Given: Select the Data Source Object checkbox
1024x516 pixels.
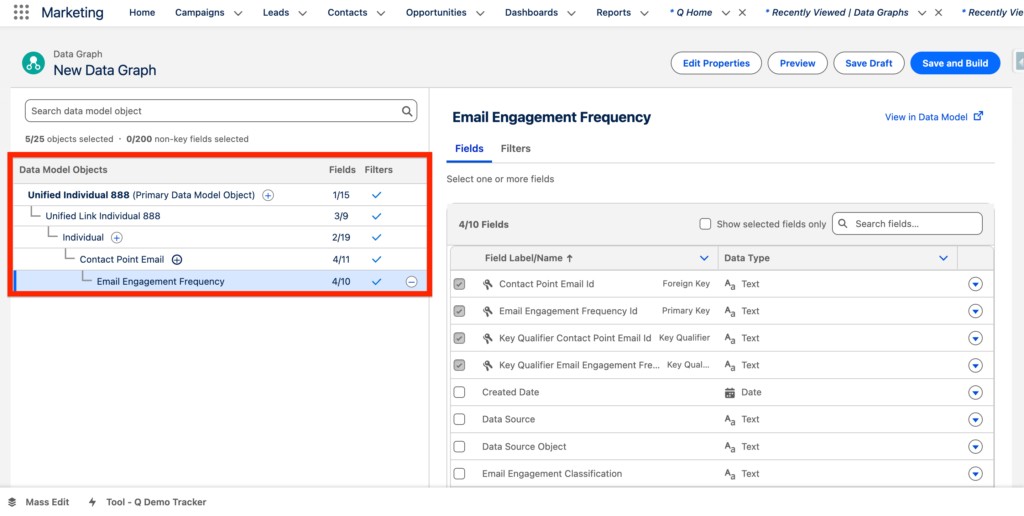Looking at the screenshot, I should 459,447.
